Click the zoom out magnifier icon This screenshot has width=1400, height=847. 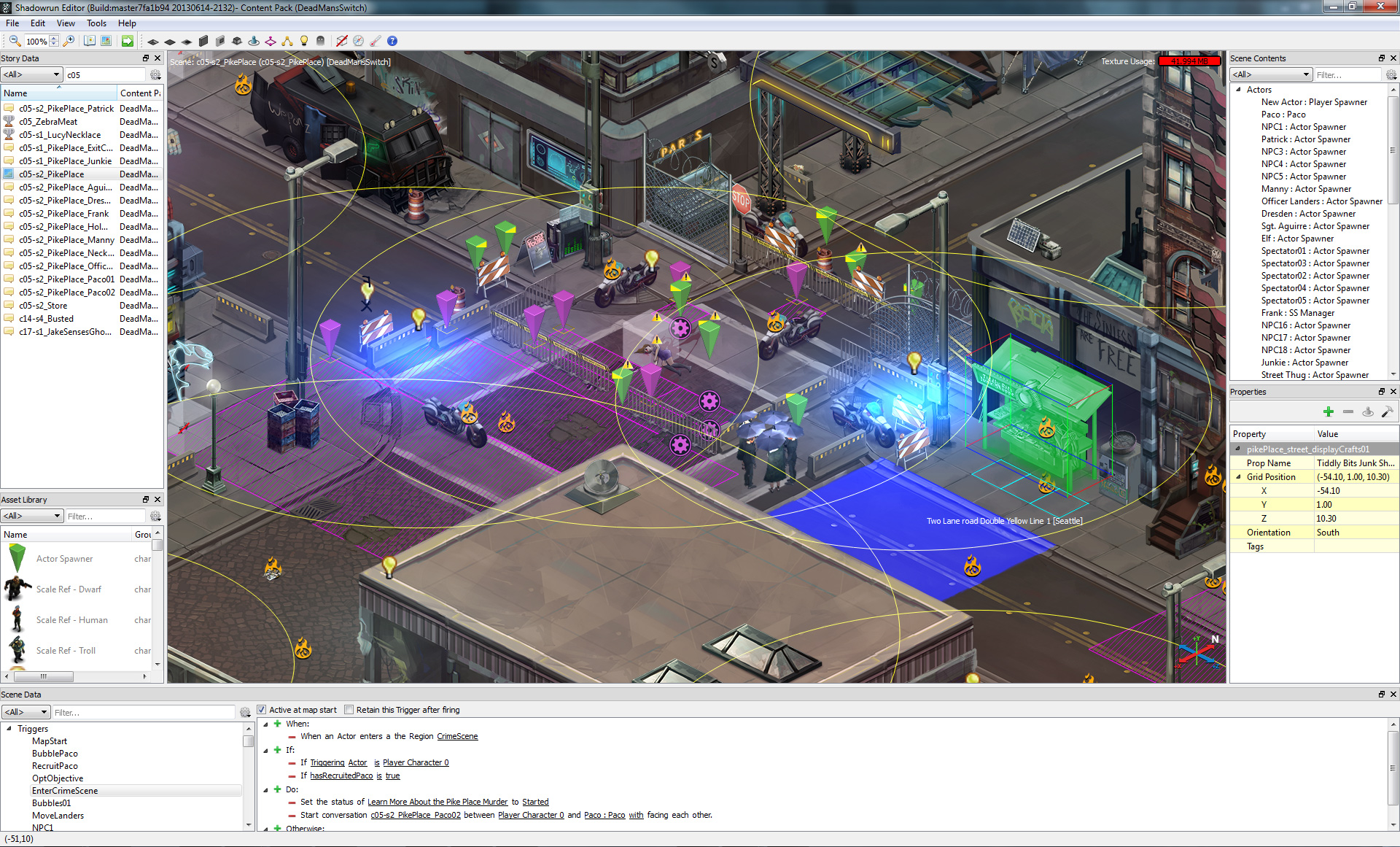point(14,41)
